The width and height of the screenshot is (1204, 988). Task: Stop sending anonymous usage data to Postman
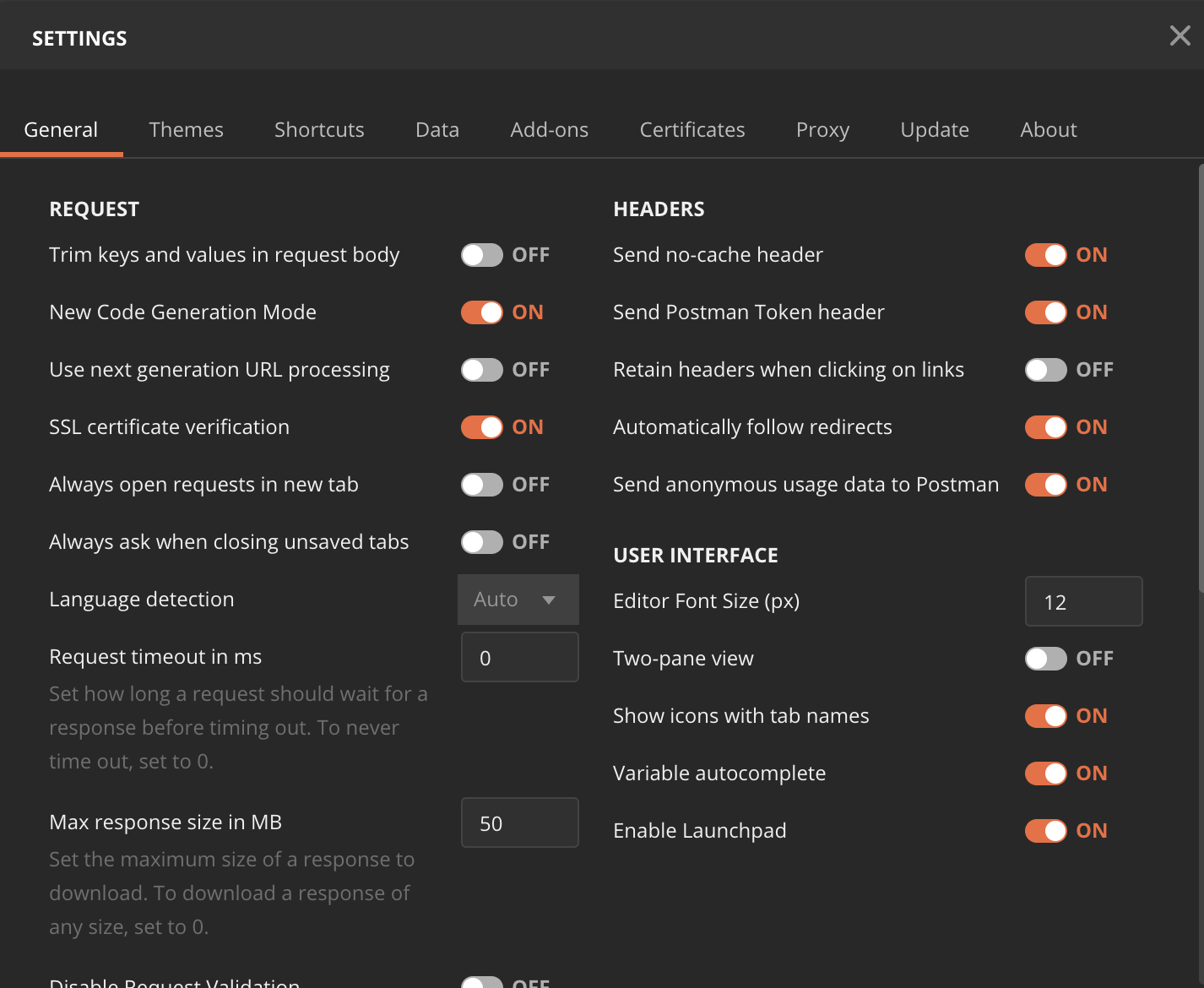point(1044,484)
